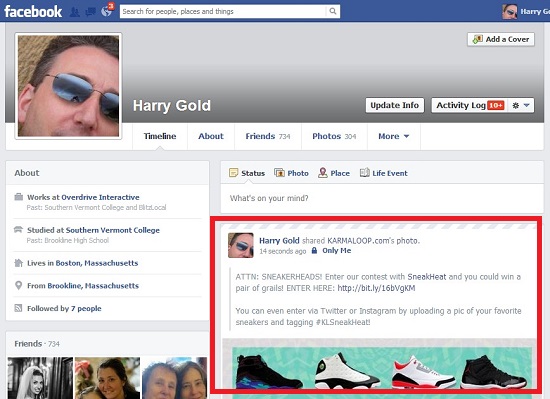Open Brookline, Massachusetts link
The image size is (550, 399).
click(x=93, y=286)
